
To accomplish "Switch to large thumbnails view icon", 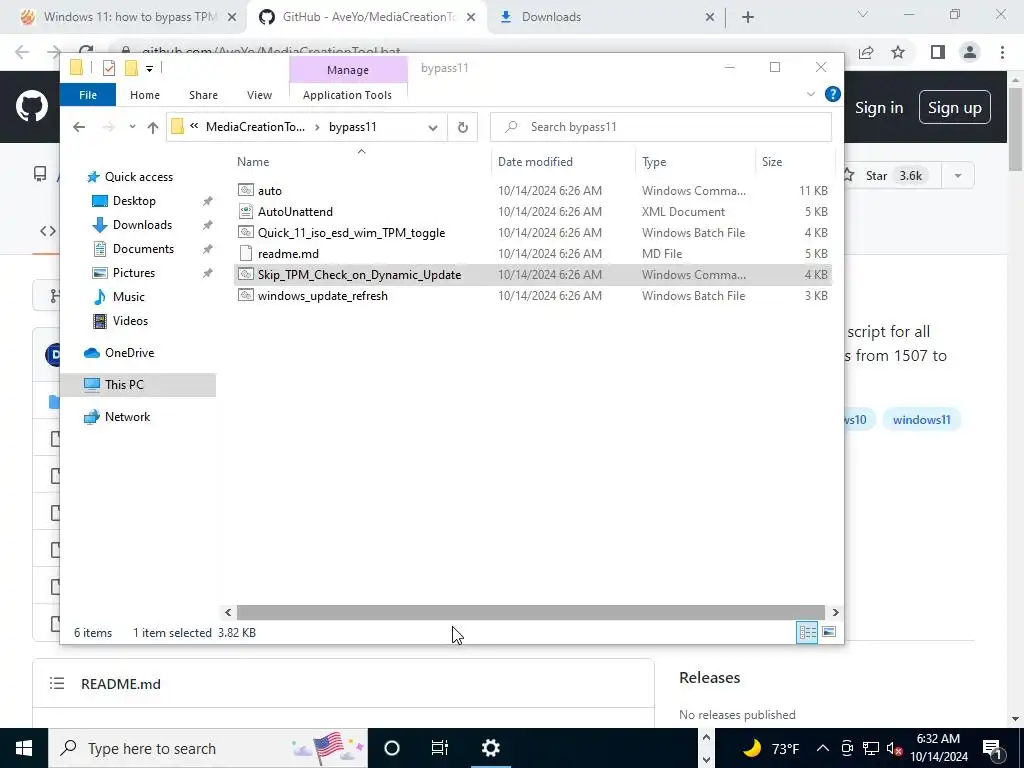I will (x=829, y=632).
